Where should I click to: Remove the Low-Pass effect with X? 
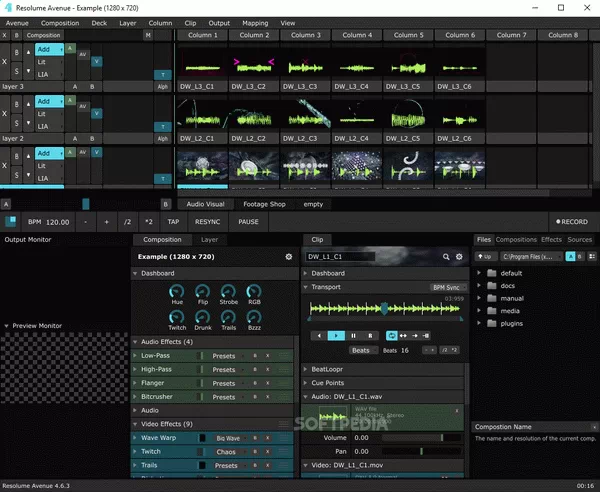pyautogui.click(x=267, y=356)
